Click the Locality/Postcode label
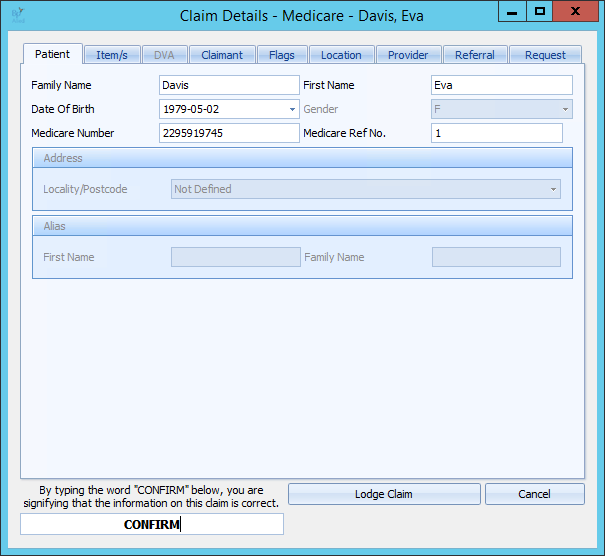Screen dimensions: 605x556 85,189
